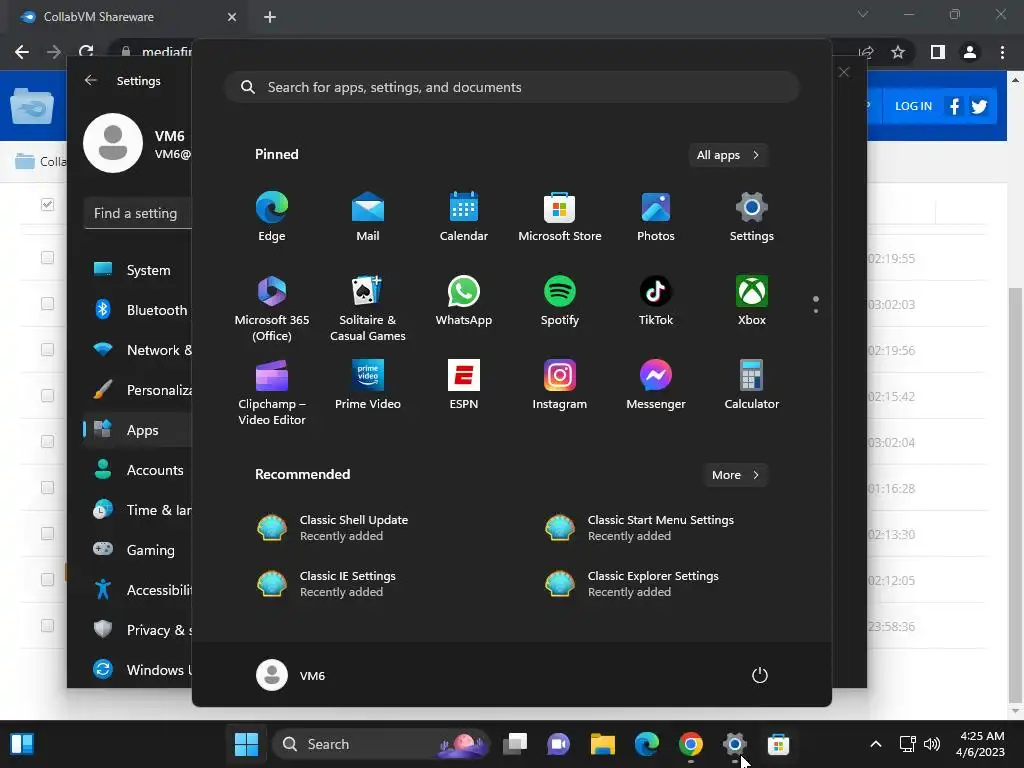The height and width of the screenshot is (768, 1024).
Task: Bookmark this page with the star
Action: [898, 52]
